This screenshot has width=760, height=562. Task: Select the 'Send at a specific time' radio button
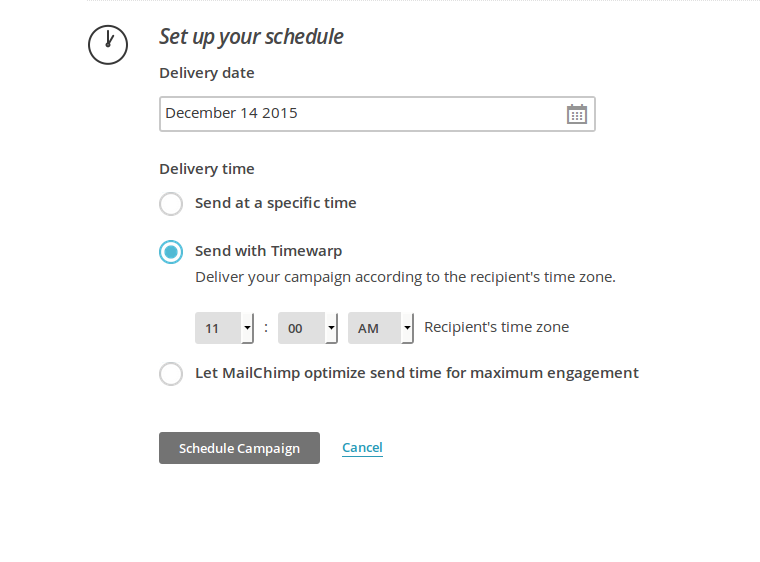pos(171,204)
